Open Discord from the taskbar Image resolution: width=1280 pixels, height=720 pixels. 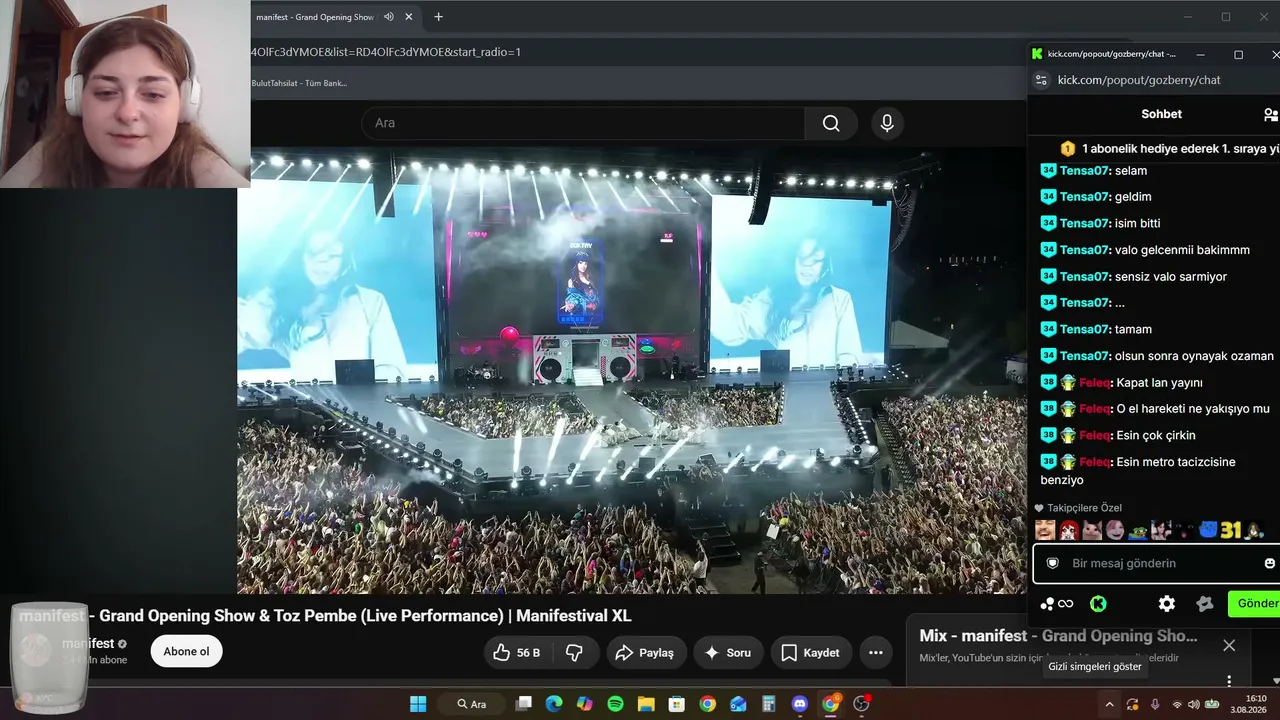coord(799,704)
